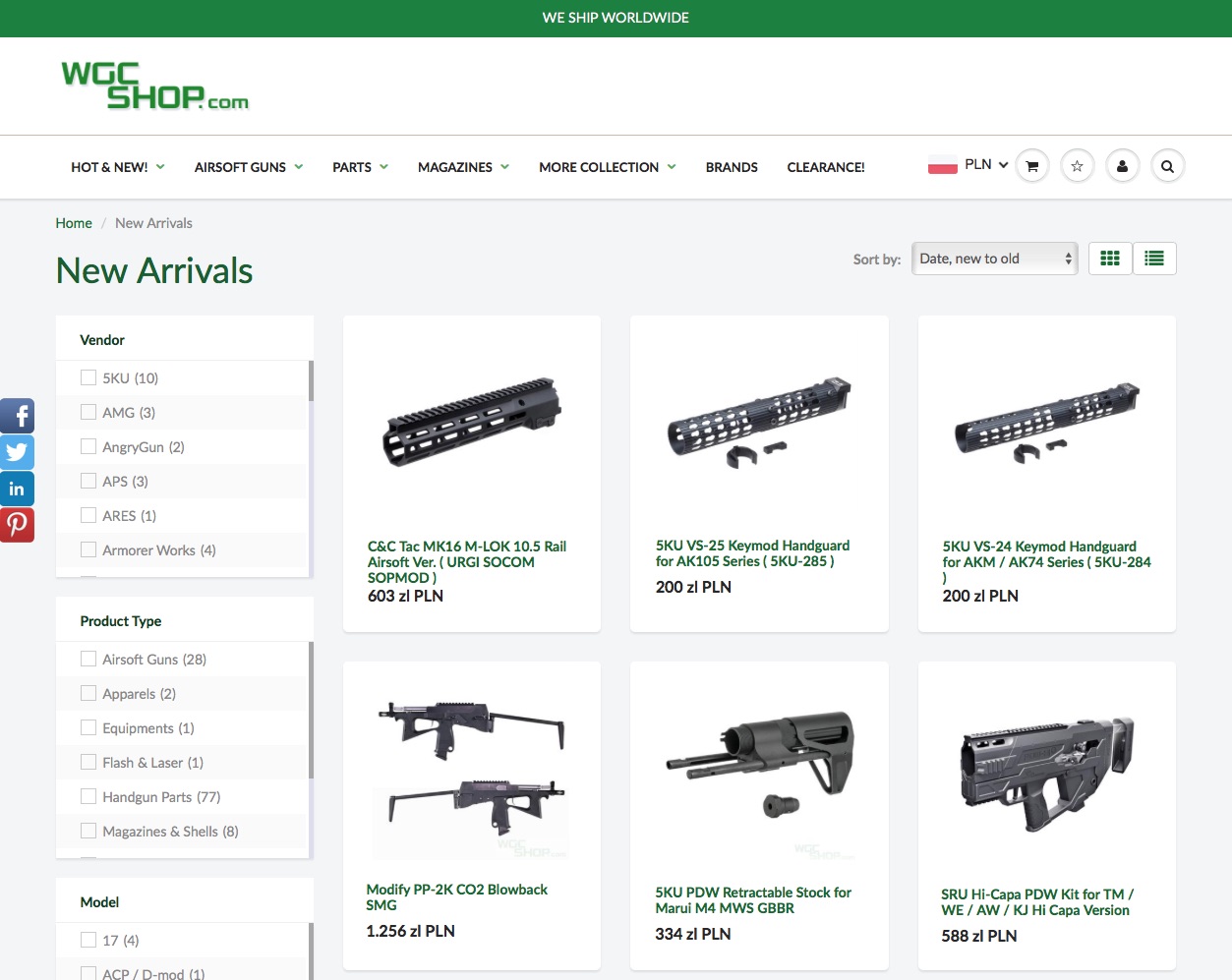Open the Sort by dropdown
Viewport: 1232px width, 980px height.
pos(995,259)
